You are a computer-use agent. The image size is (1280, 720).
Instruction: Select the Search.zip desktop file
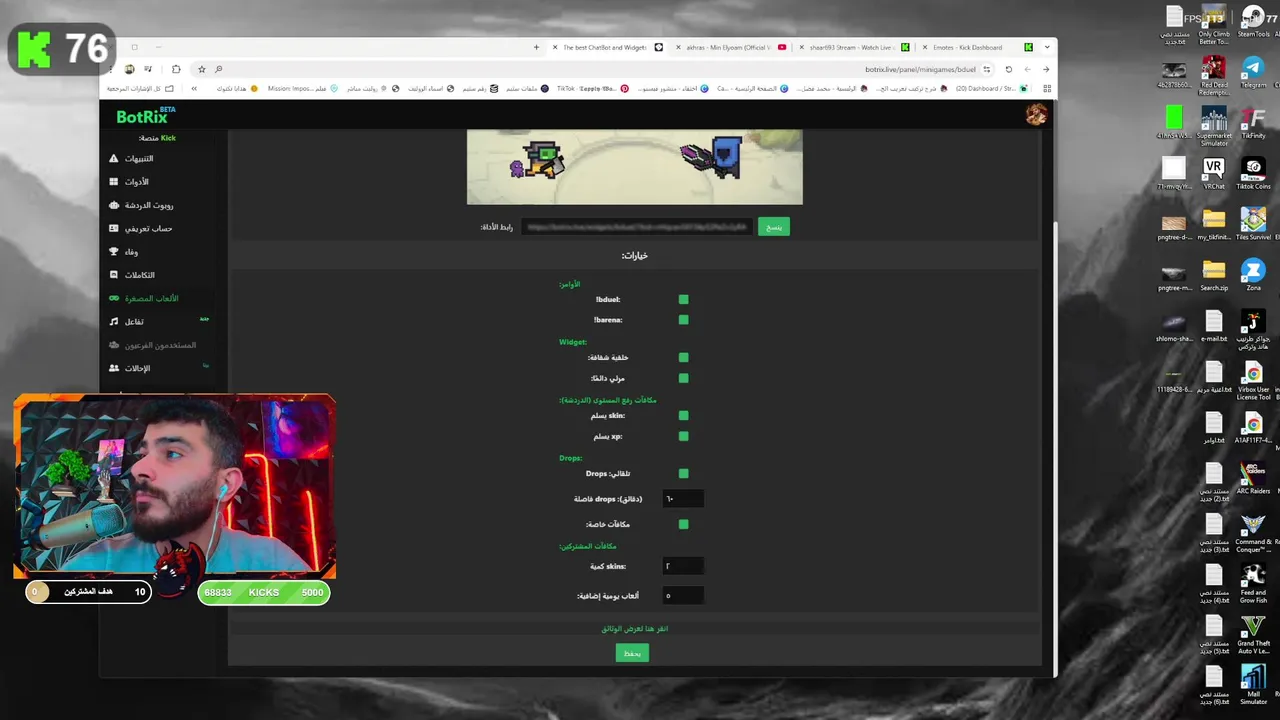1214,275
